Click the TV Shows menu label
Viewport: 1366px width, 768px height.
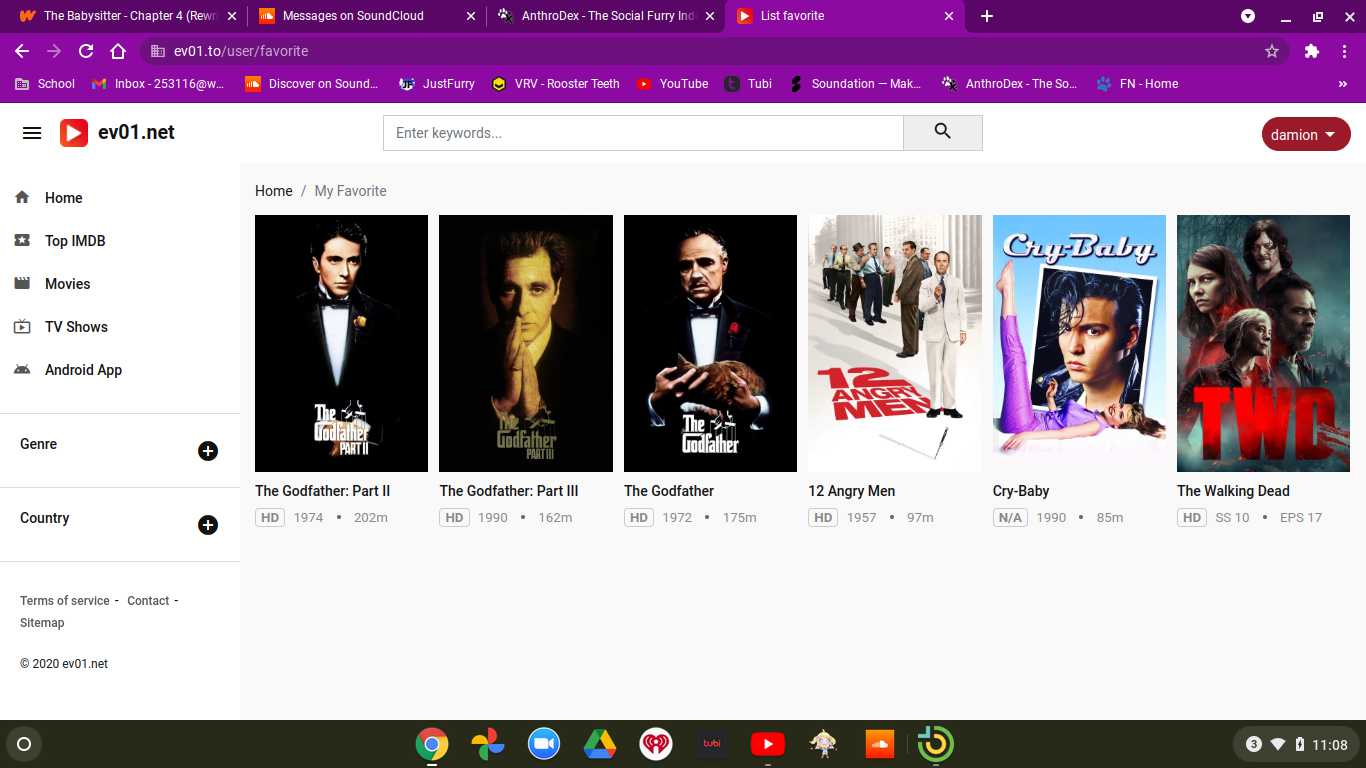click(x=76, y=327)
